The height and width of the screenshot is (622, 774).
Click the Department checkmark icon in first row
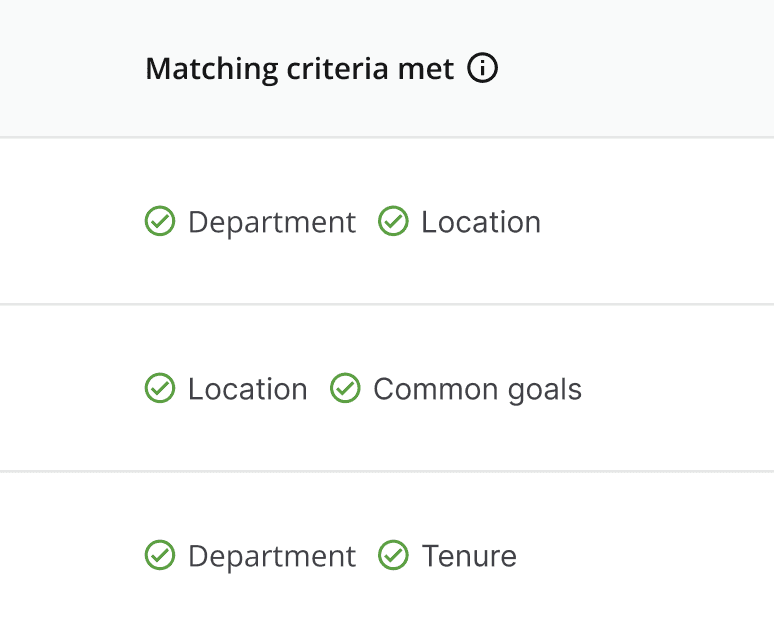point(160,222)
